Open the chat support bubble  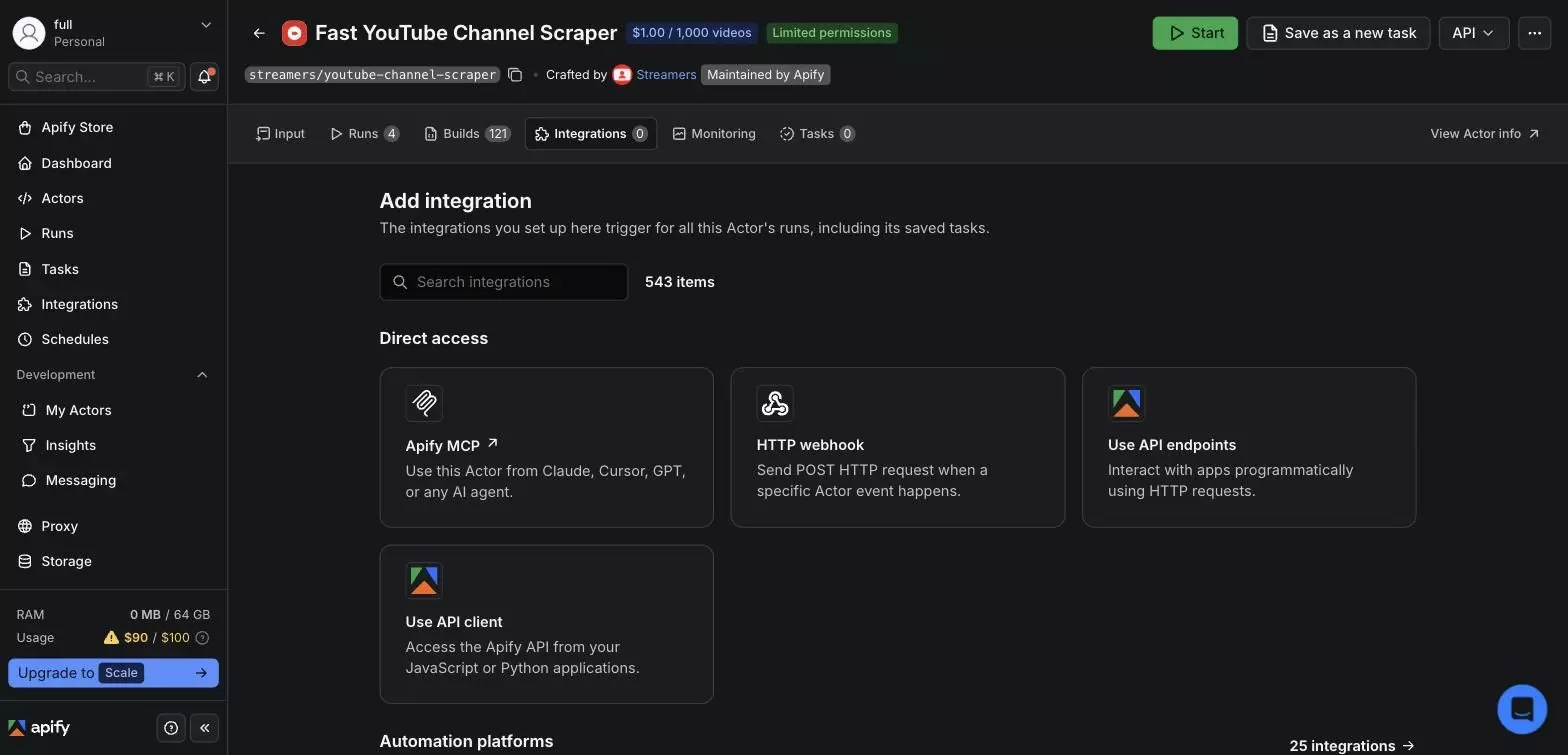tap(1522, 709)
